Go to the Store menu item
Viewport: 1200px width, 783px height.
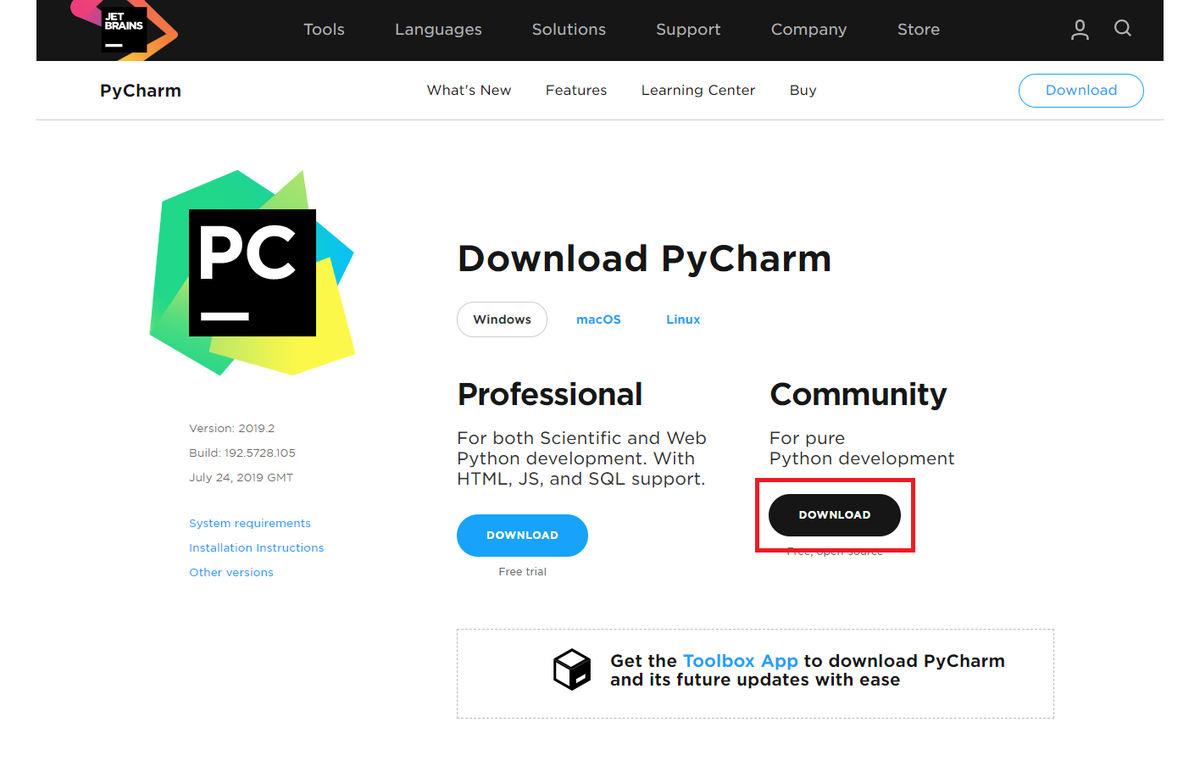pos(918,30)
